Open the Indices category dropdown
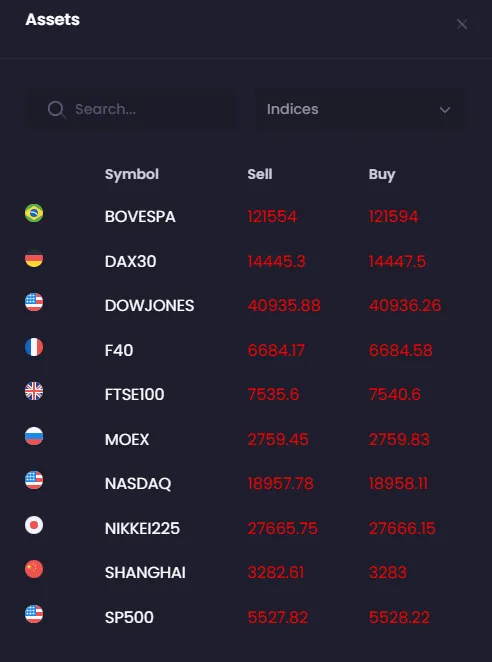The height and width of the screenshot is (662, 492). [x=359, y=109]
